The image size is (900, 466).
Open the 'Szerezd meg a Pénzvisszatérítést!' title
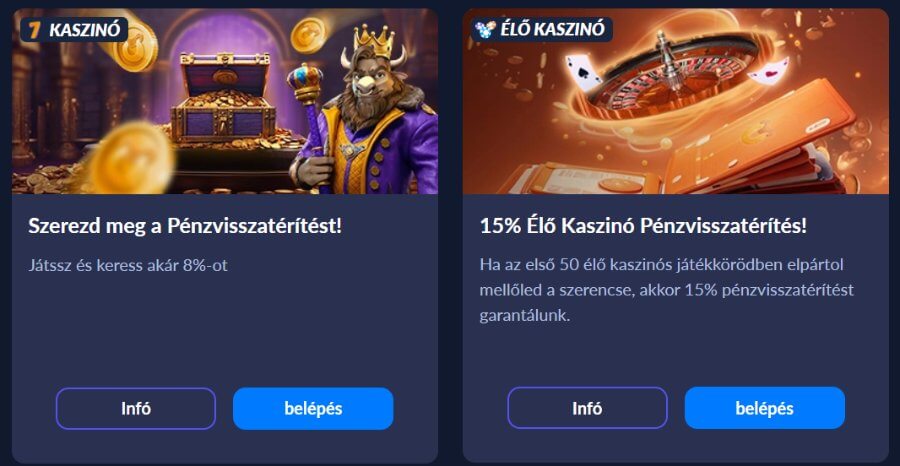click(x=185, y=226)
